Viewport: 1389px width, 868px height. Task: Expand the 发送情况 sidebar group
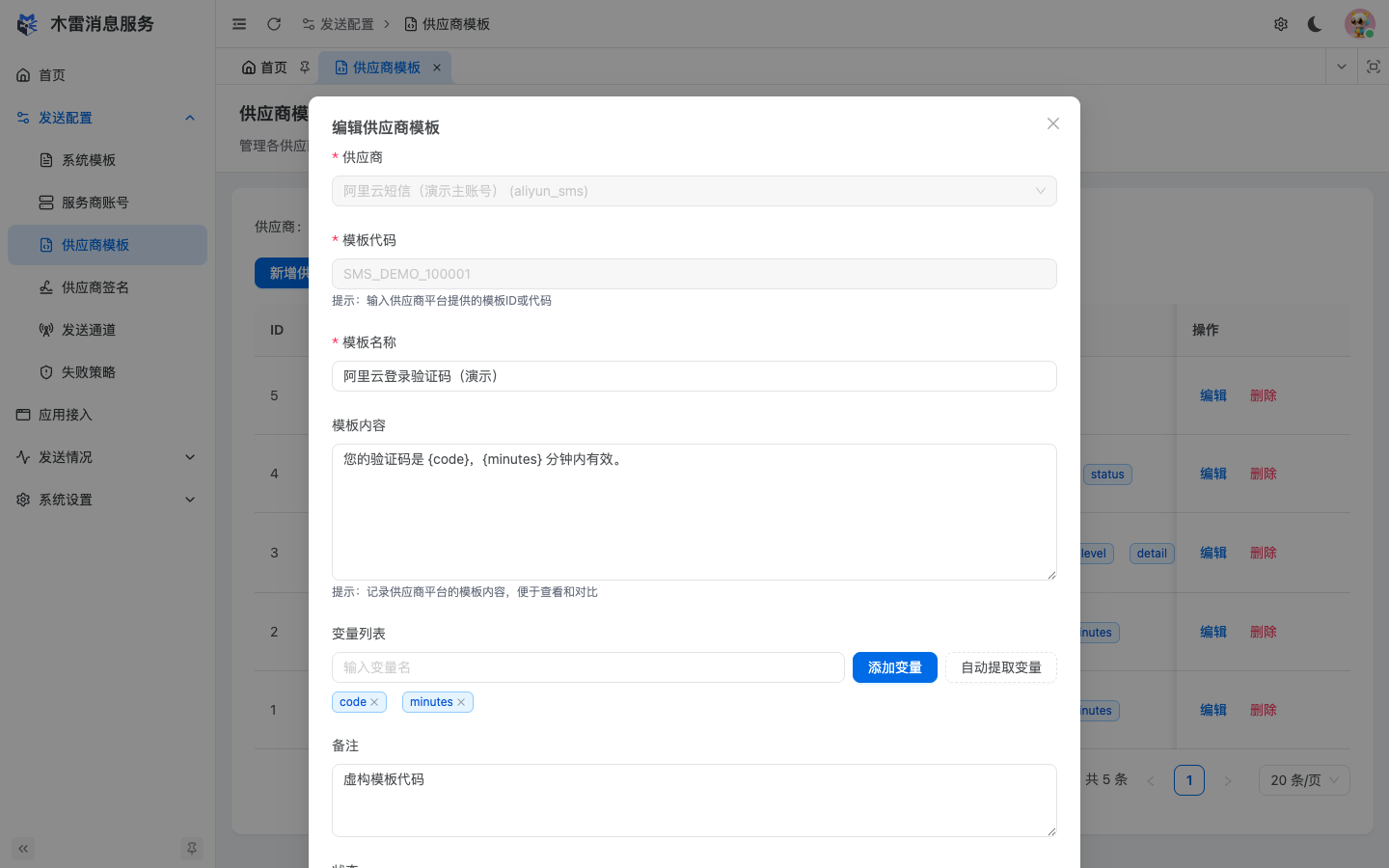107,457
